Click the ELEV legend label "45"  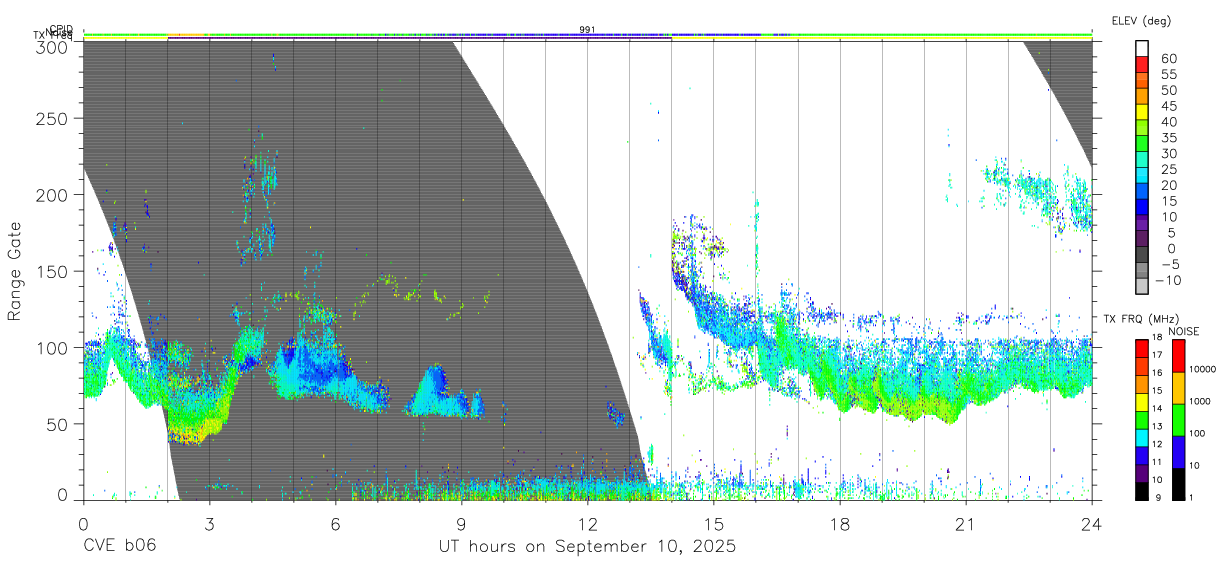pos(1168,106)
